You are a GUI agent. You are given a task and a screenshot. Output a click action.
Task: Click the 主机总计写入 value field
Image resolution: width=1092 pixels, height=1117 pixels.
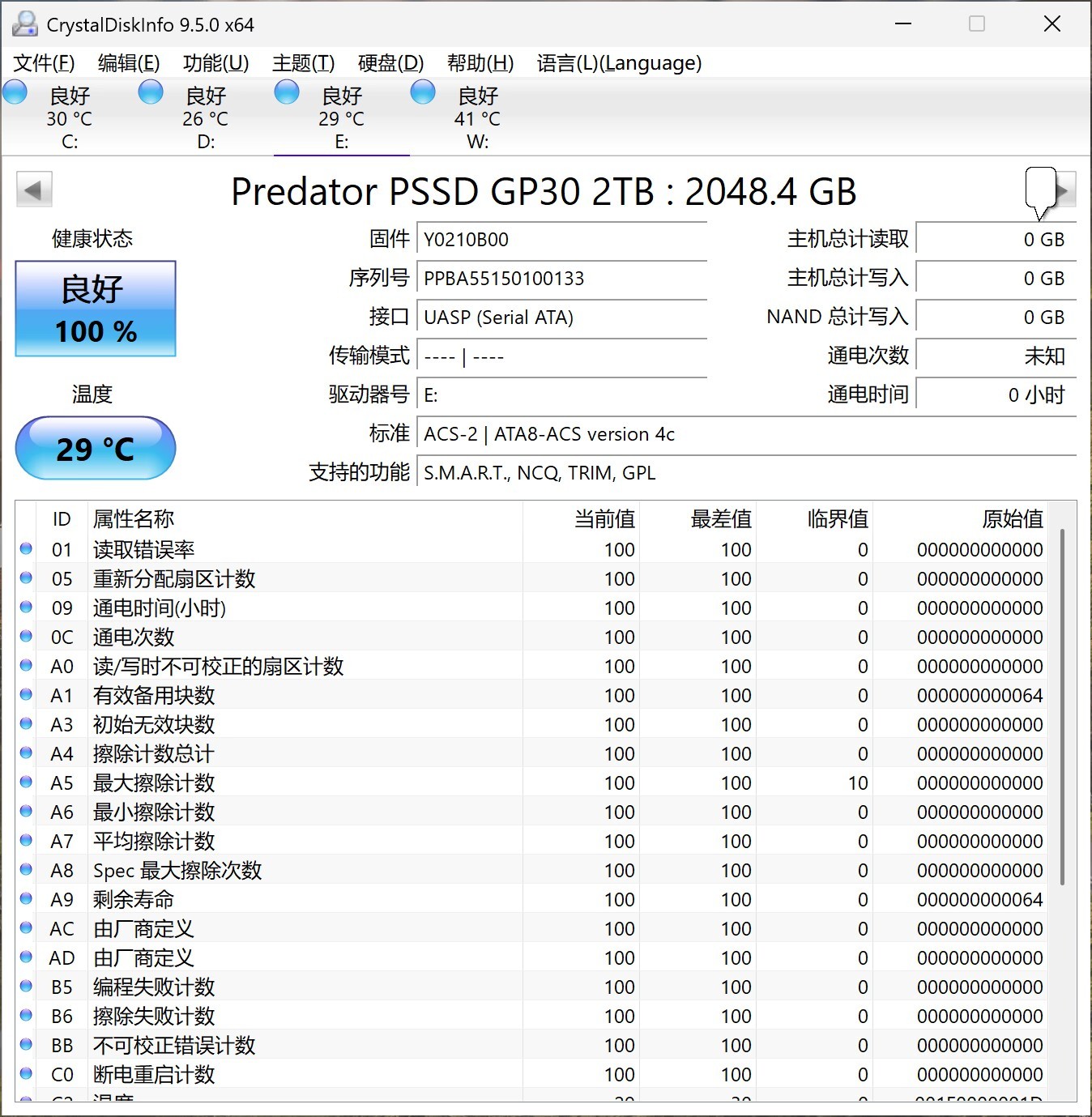(996, 279)
